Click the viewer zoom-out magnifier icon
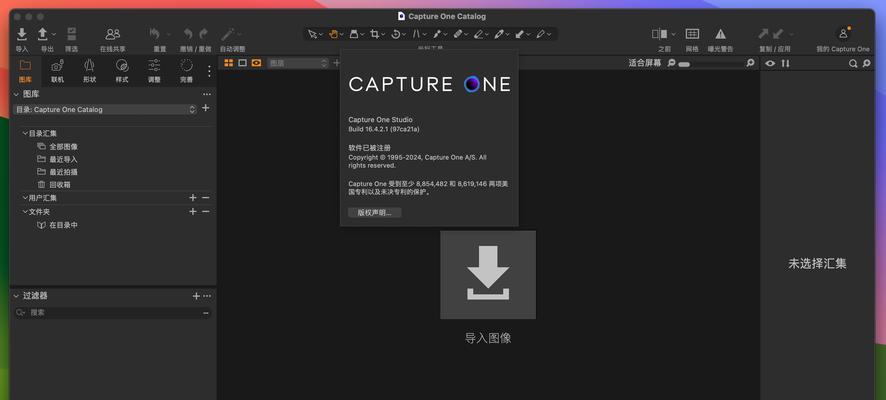The height and width of the screenshot is (400, 886). click(671, 63)
